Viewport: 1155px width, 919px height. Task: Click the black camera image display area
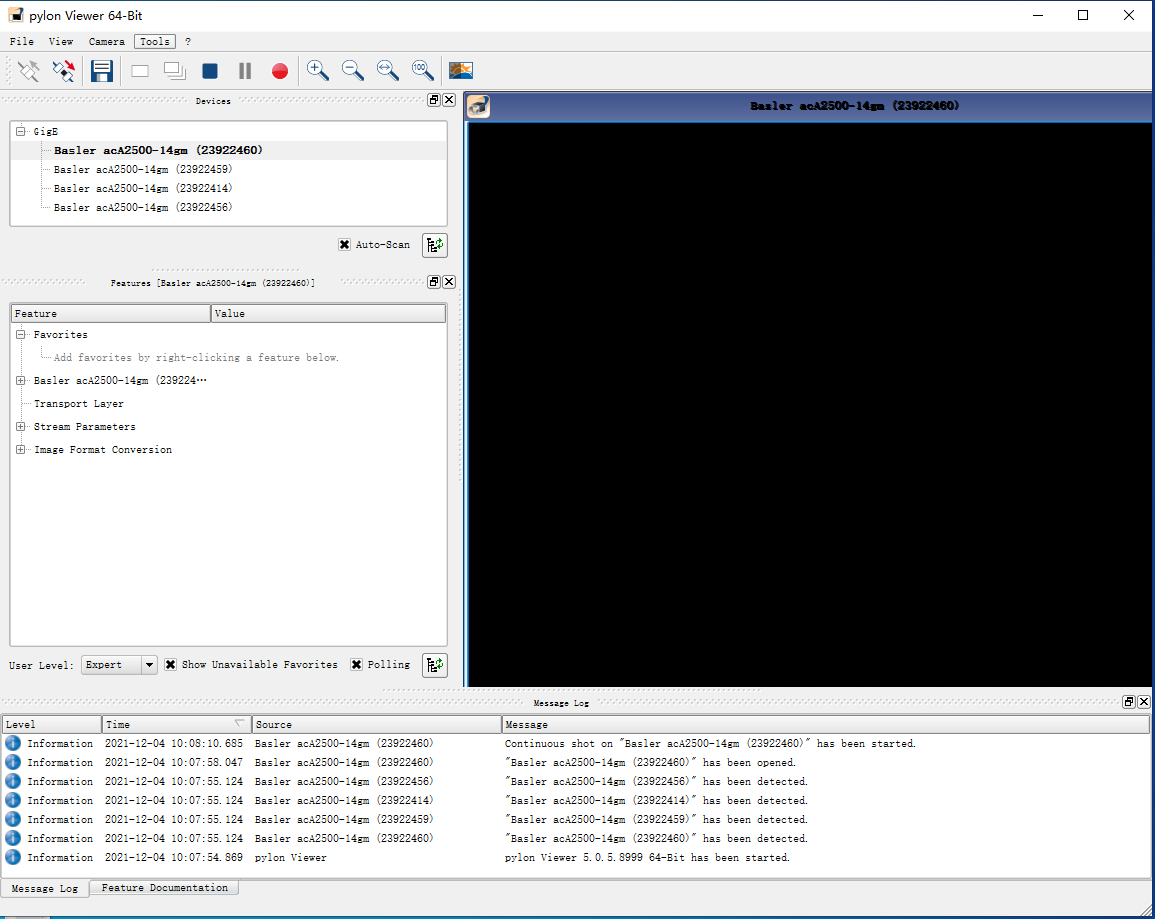[810, 404]
